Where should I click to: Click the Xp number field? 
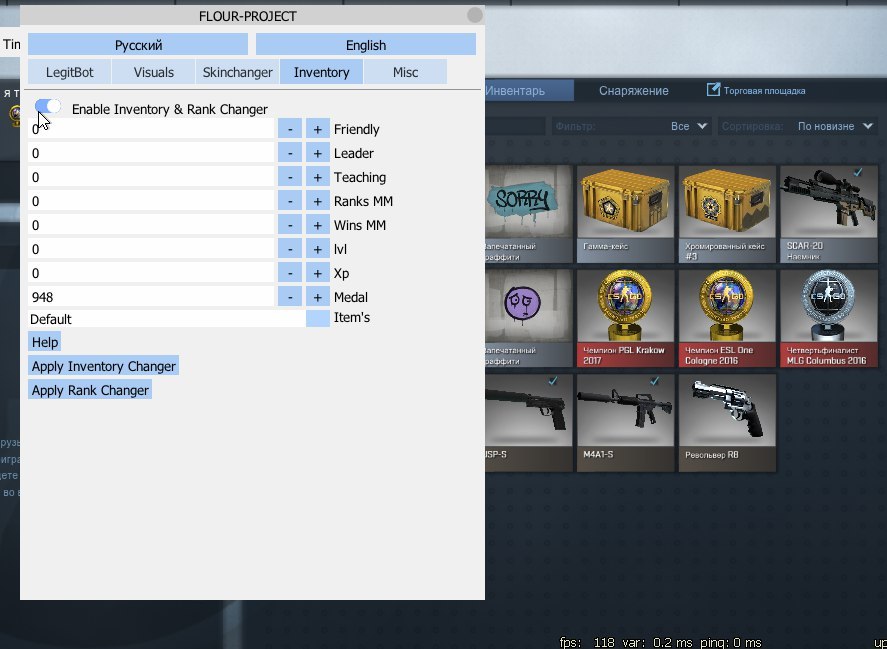coord(151,273)
